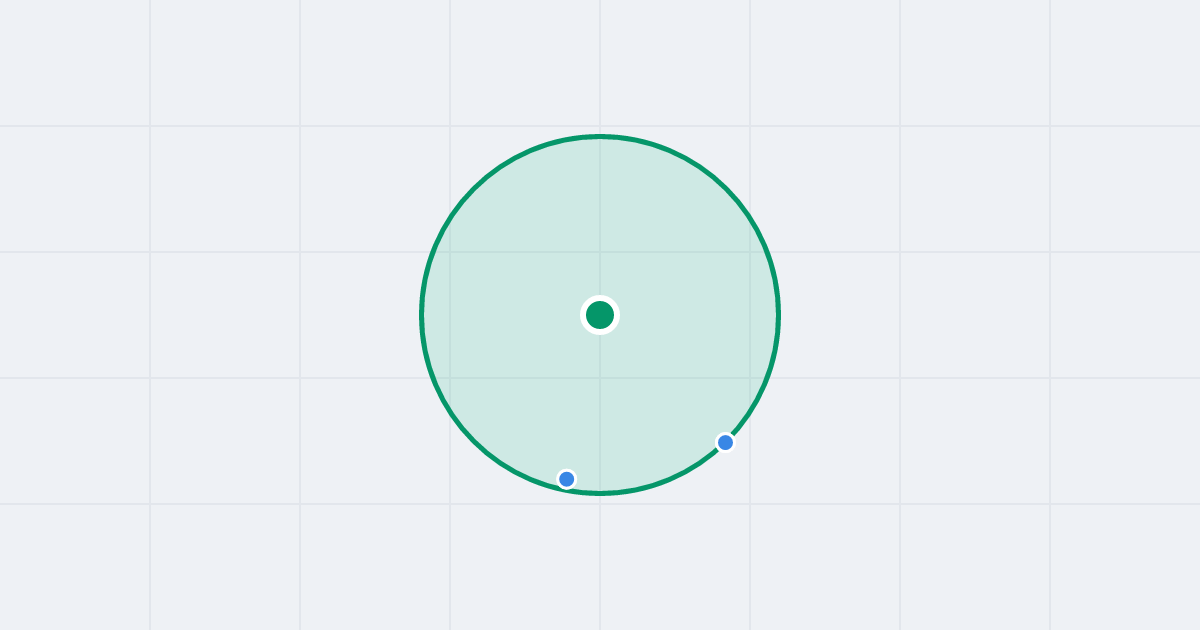Screen dimensions: 1200x630
Task: Click the blue handle nearest the circle's bottom
Action: 567,479
